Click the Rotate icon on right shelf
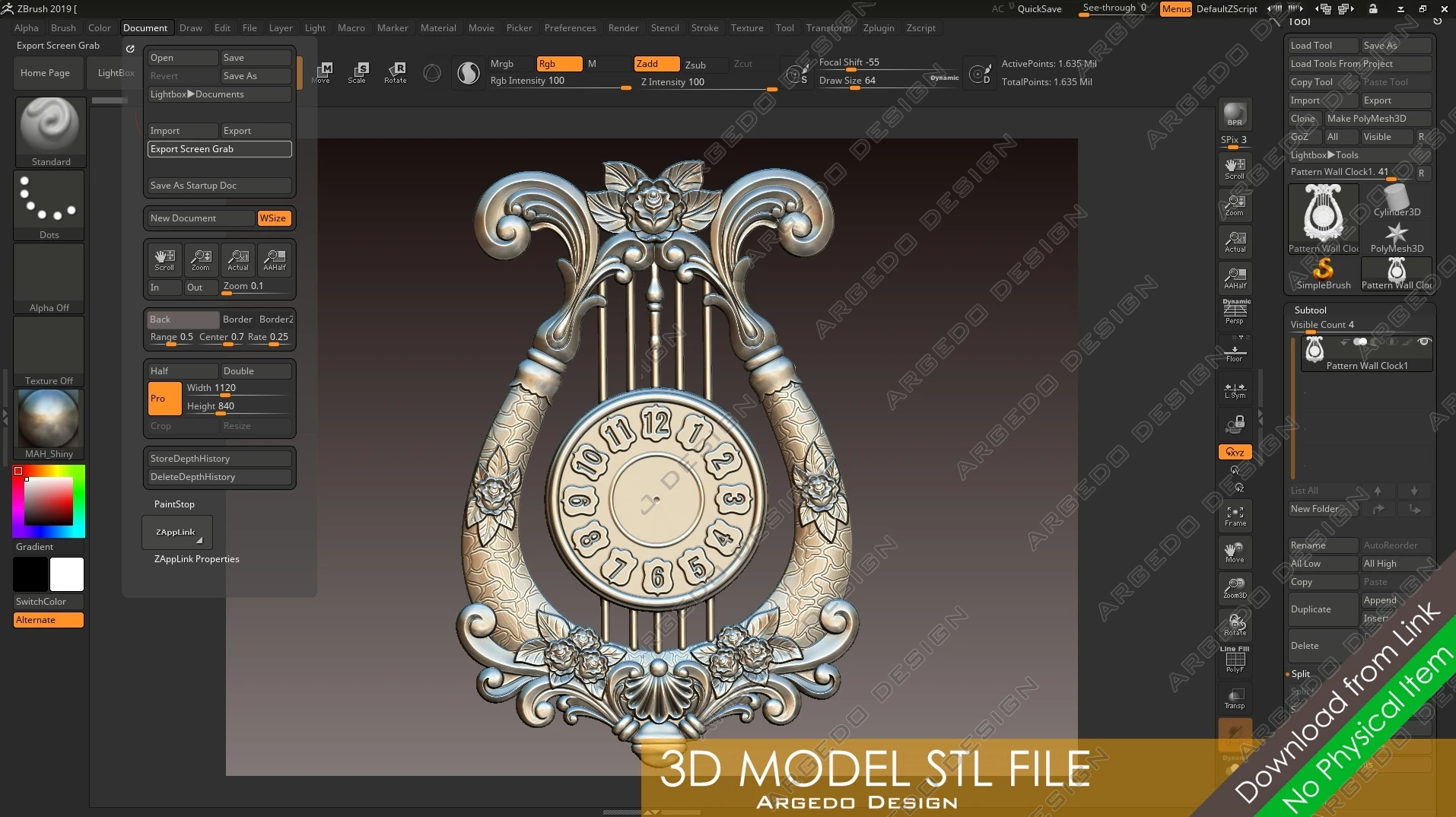The height and width of the screenshot is (817, 1456). (1235, 626)
